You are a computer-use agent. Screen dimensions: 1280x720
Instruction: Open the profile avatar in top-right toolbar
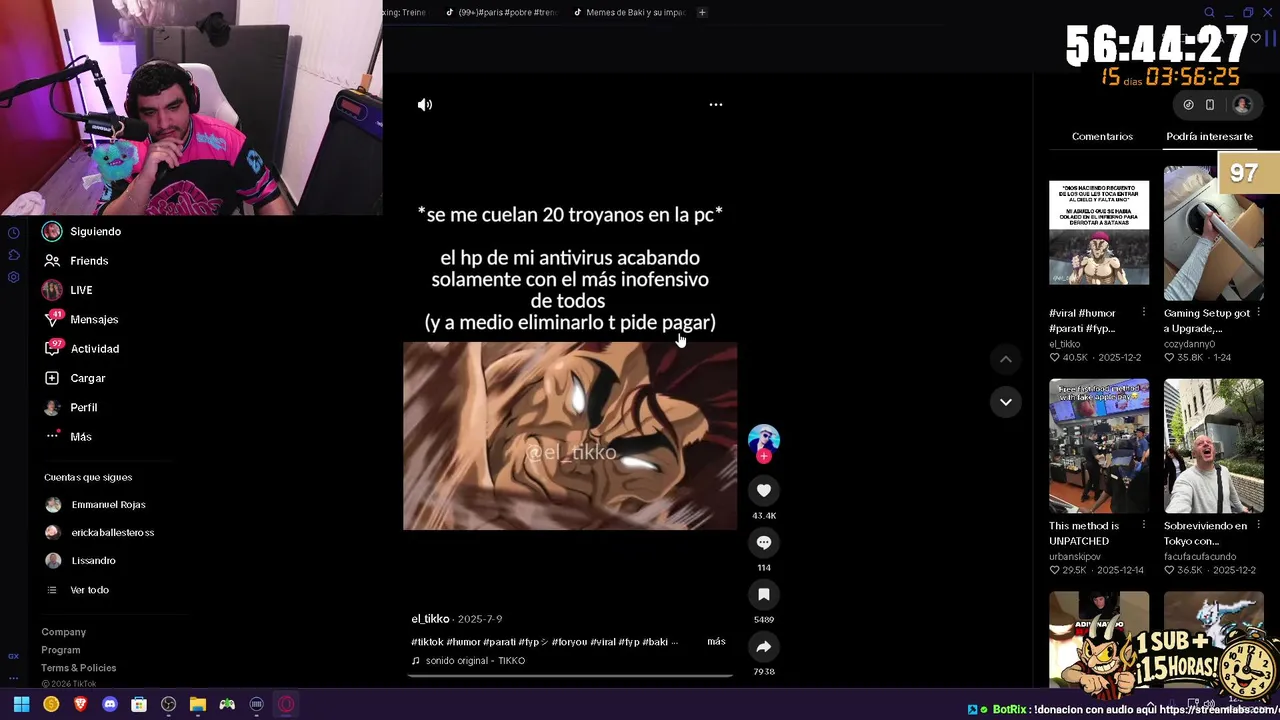[x=1242, y=104]
